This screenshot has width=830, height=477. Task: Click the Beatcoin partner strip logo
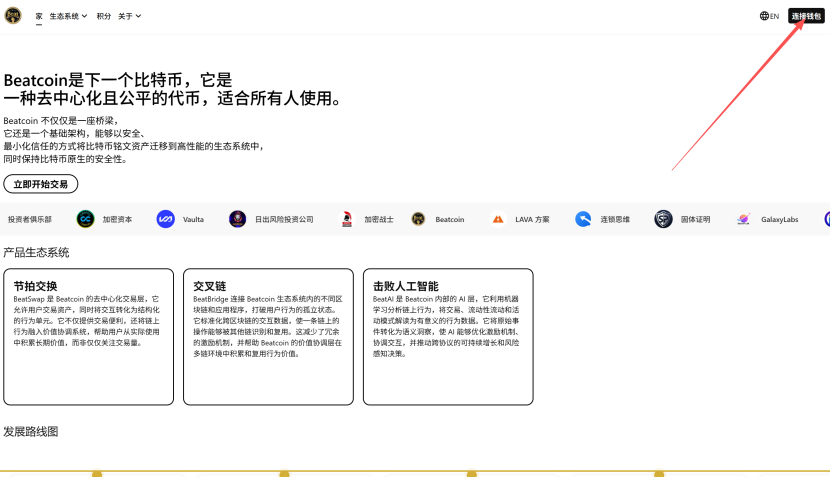(x=418, y=219)
